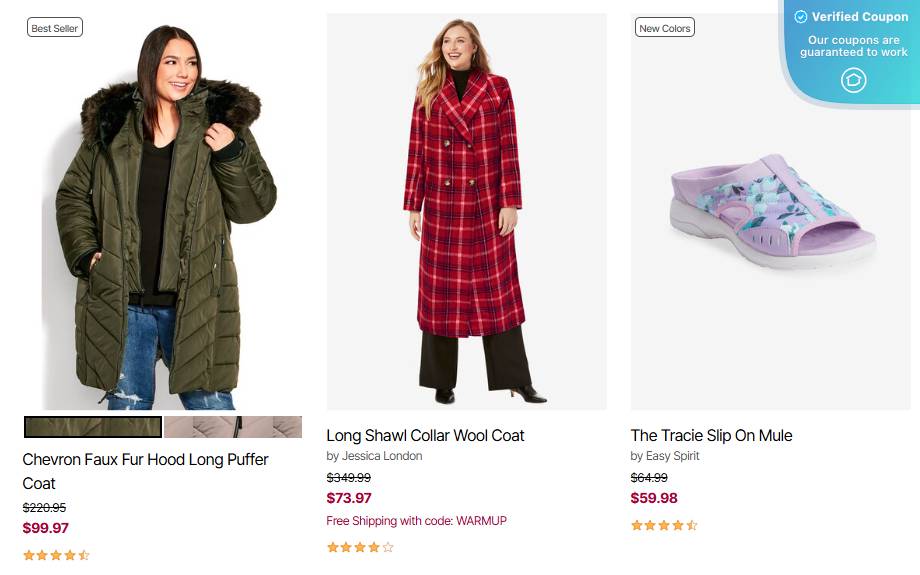The height and width of the screenshot is (575, 920).
Task: Choose the pink color swatch
Action: click(x=233, y=427)
